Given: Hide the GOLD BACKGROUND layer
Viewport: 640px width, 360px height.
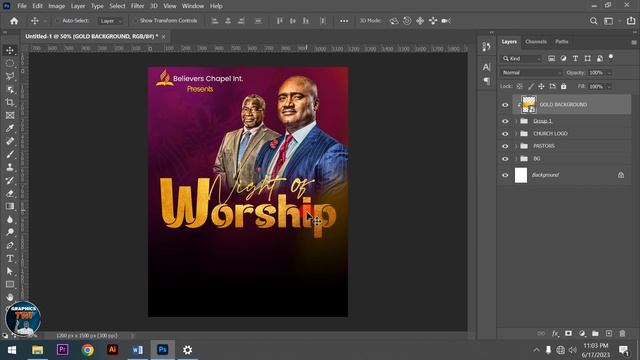Looking at the screenshot, I should click(505, 105).
